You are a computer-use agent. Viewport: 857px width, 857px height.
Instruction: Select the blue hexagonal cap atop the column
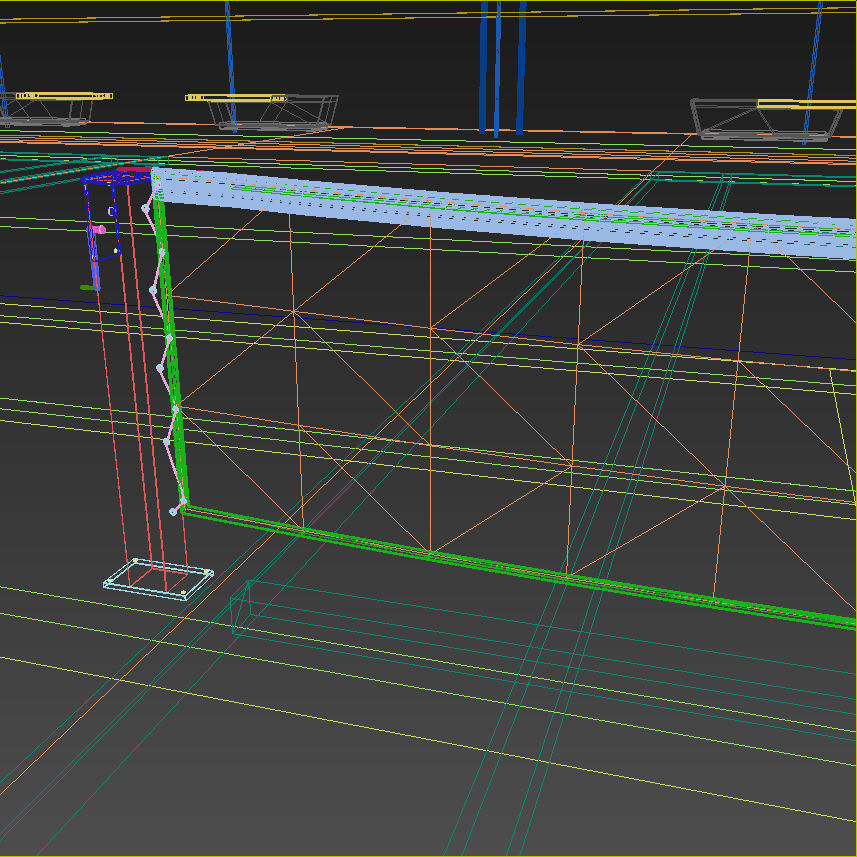[116, 177]
